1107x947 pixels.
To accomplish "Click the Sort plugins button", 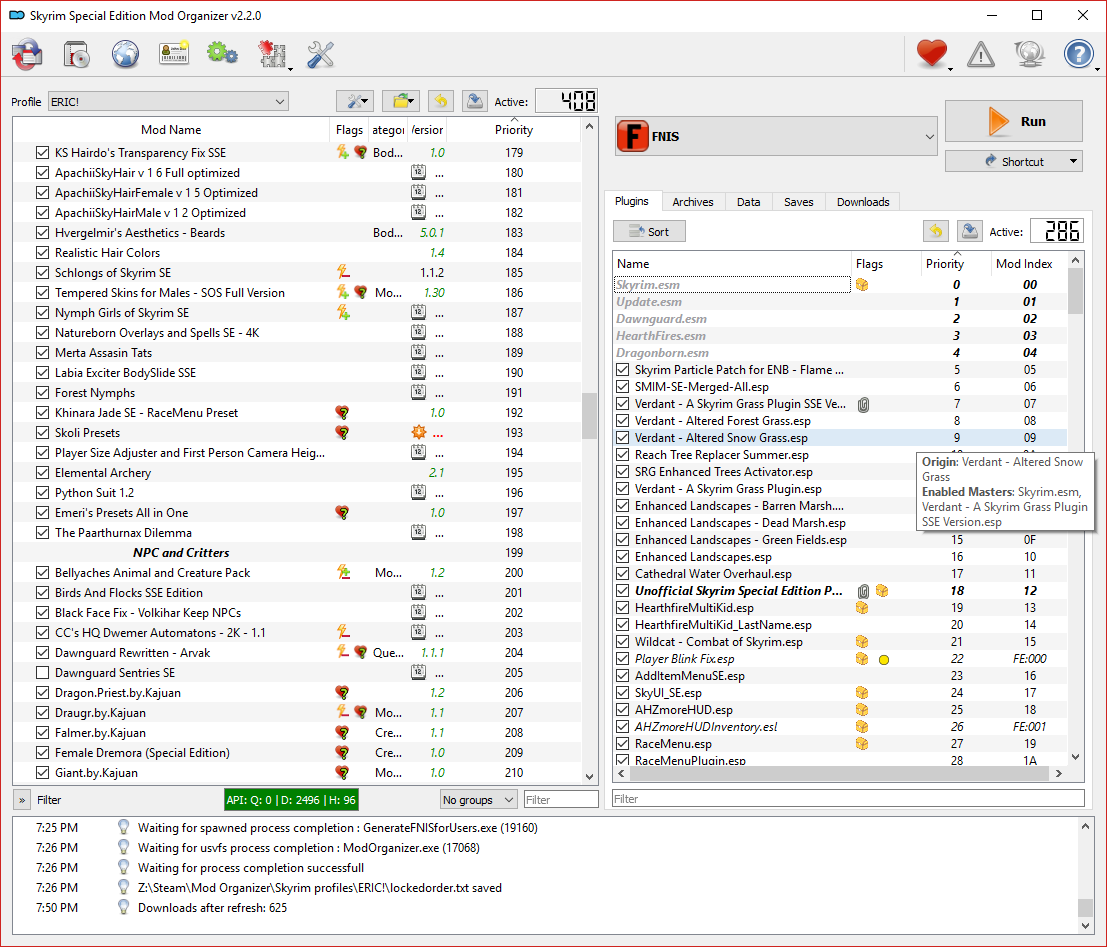I will coord(649,232).
